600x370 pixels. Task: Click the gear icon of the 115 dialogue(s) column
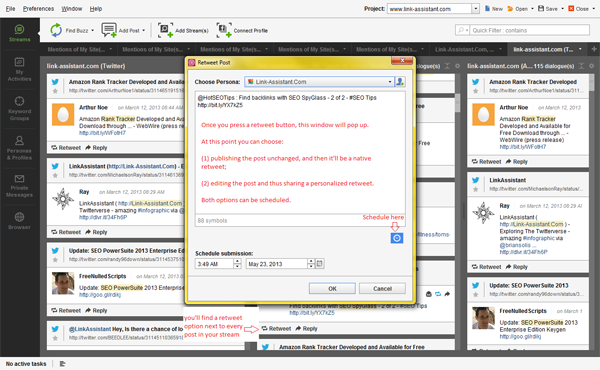point(591,66)
